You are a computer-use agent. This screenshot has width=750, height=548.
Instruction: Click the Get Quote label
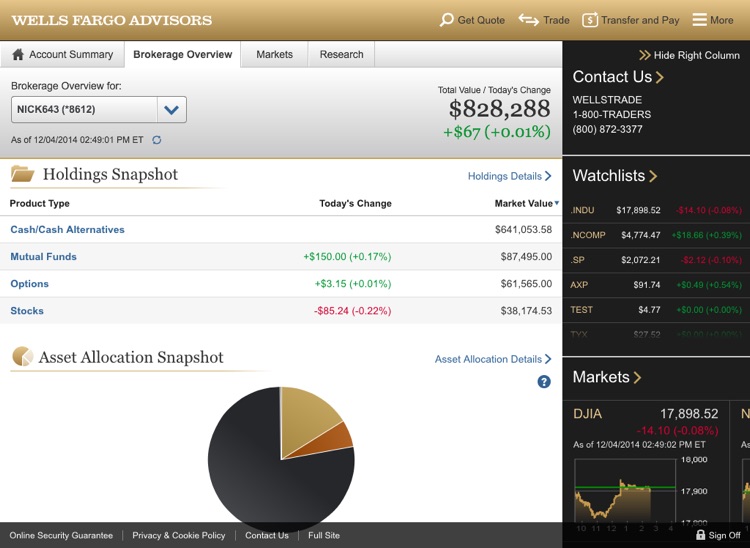(x=481, y=20)
